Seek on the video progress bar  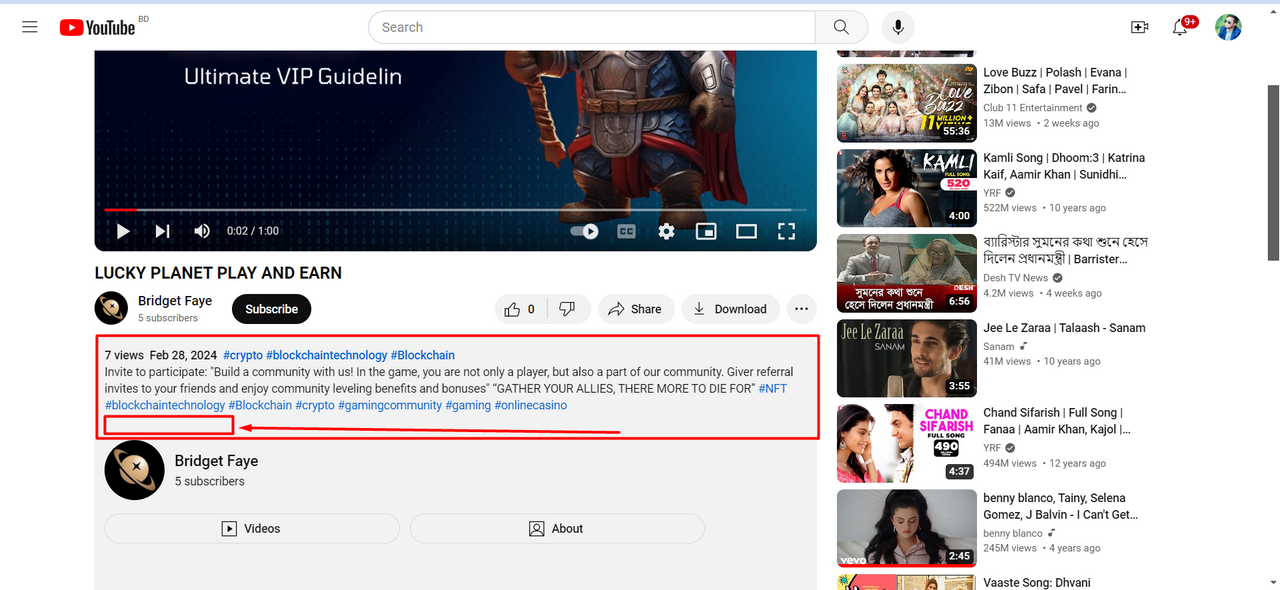[x=455, y=210]
